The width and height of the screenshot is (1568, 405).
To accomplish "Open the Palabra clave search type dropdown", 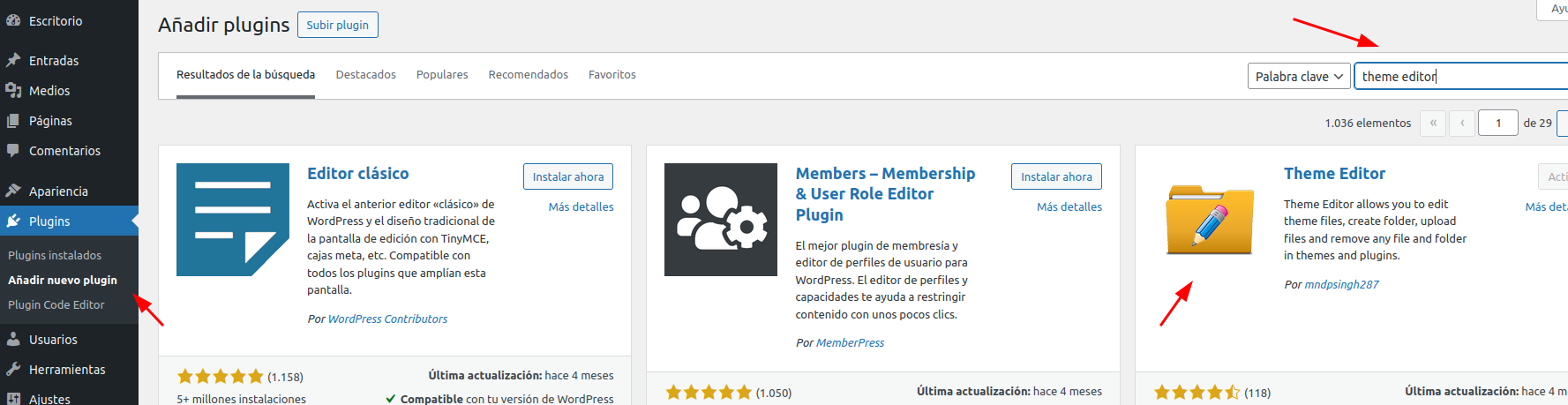I will pyautogui.click(x=1299, y=76).
